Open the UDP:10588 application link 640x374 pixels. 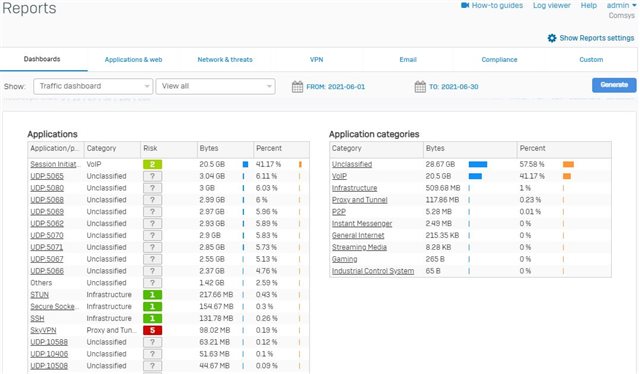pos(49,342)
